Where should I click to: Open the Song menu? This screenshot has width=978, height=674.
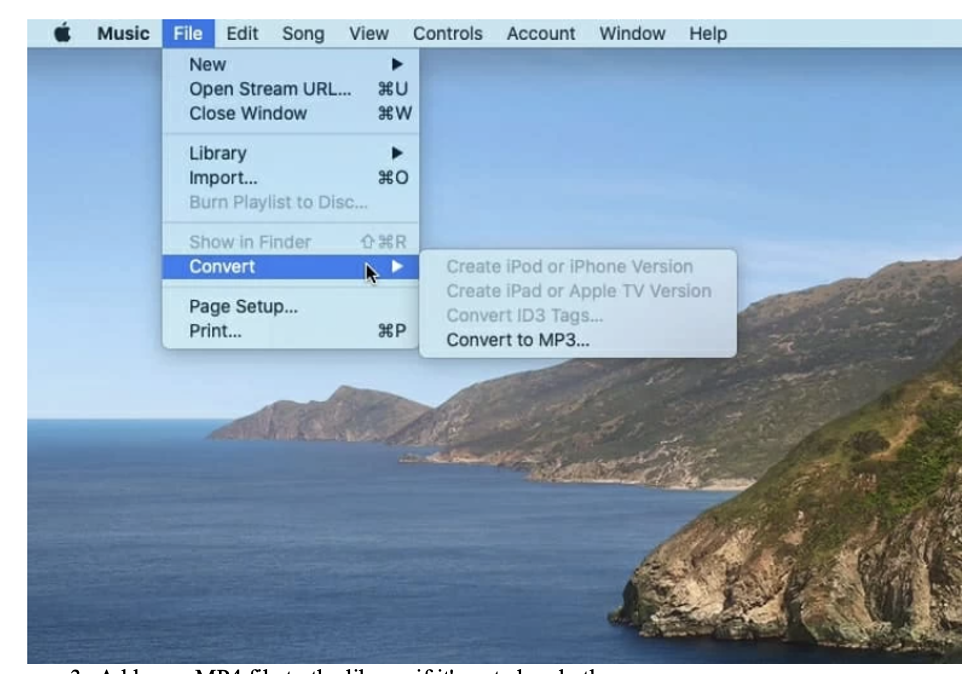(303, 34)
